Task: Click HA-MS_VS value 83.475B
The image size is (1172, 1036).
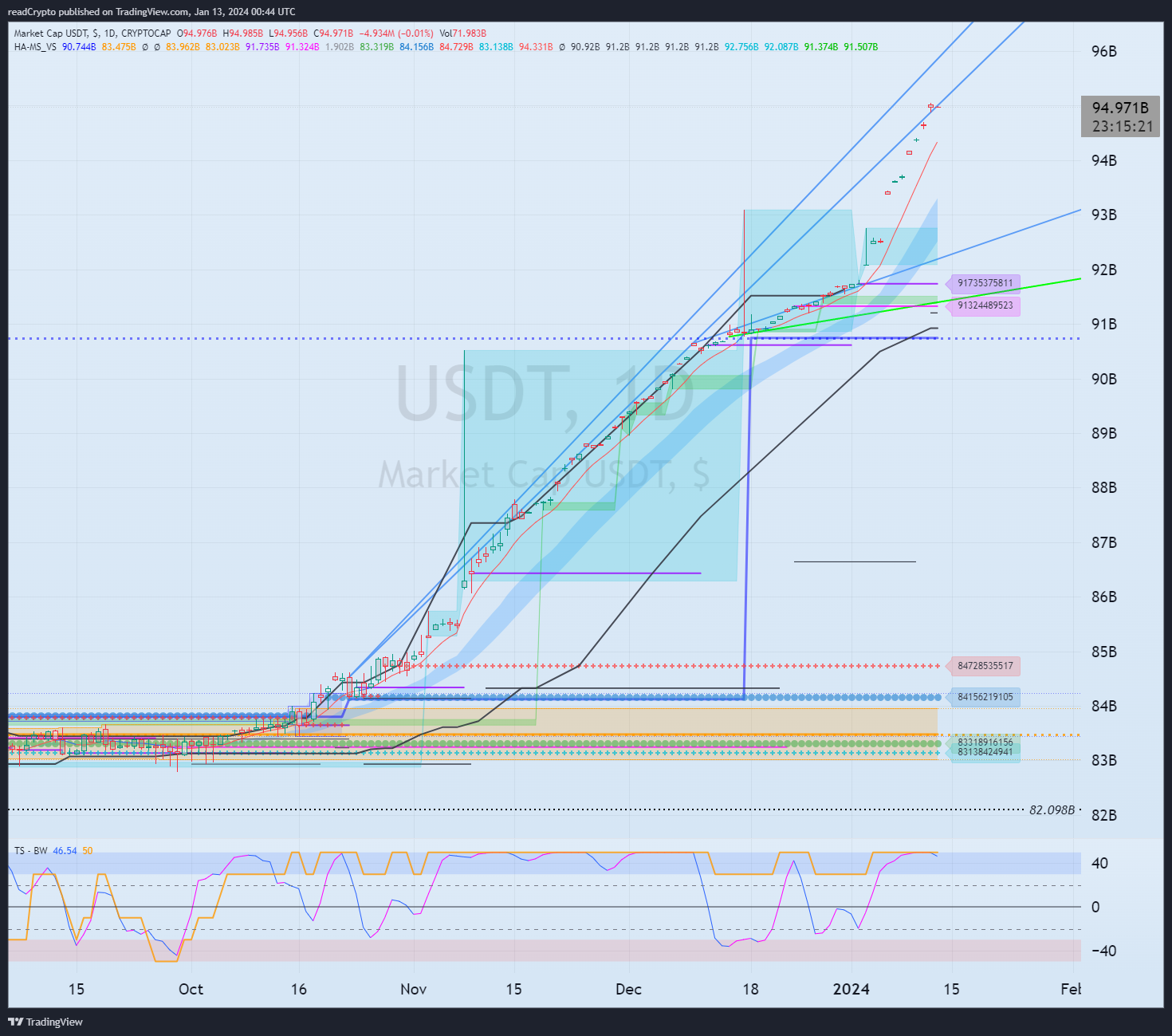Action: tap(119, 47)
